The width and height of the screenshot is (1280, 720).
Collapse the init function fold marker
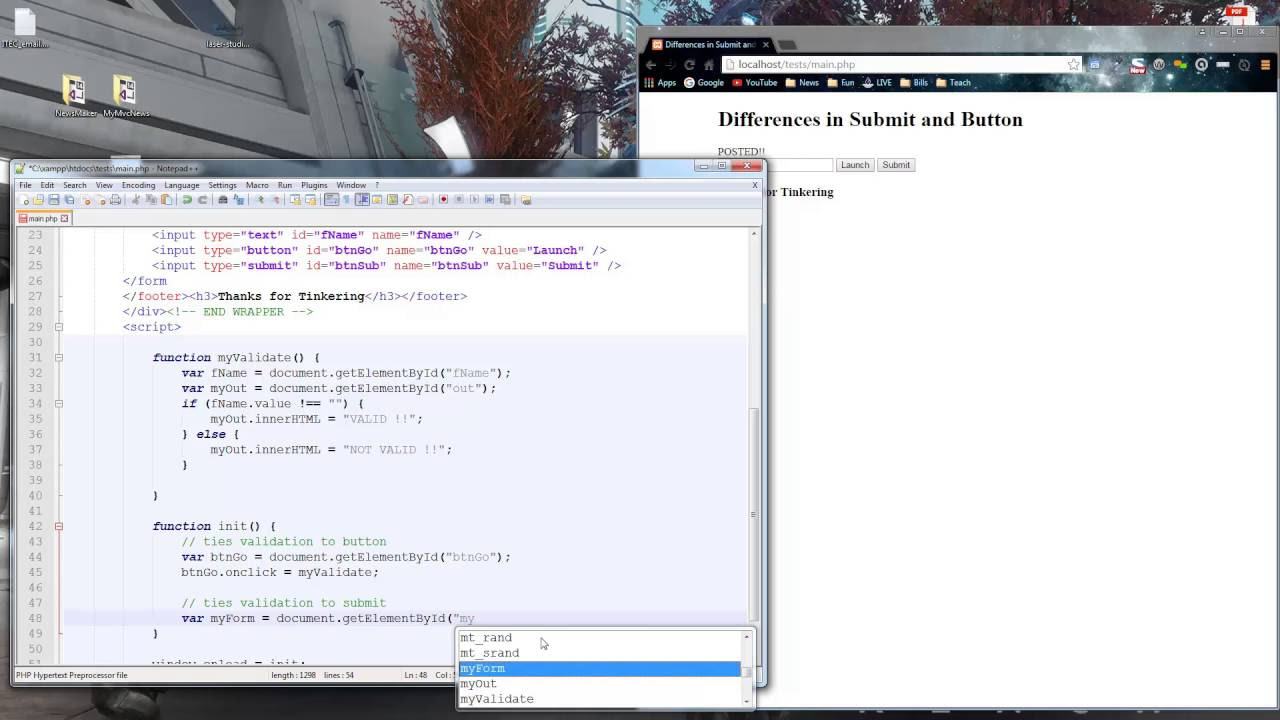[x=59, y=526]
